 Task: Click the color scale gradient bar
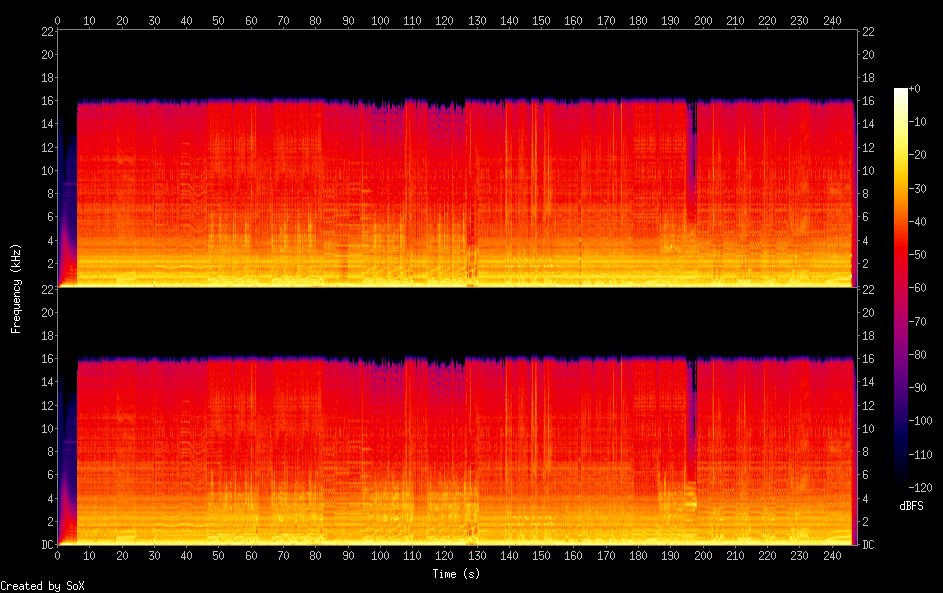900,287
